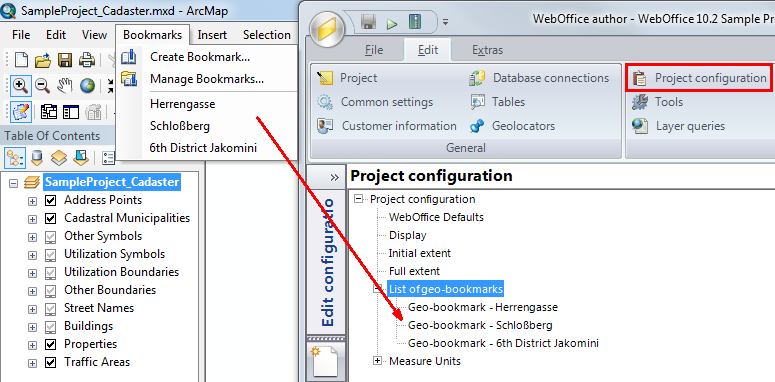Expand the configuration panel with » button
Screen dimensions: 775x382
click(x=335, y=177)
